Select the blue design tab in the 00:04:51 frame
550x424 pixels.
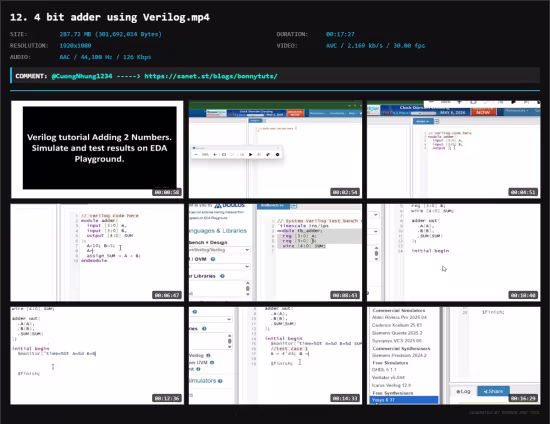click(423, 121)
